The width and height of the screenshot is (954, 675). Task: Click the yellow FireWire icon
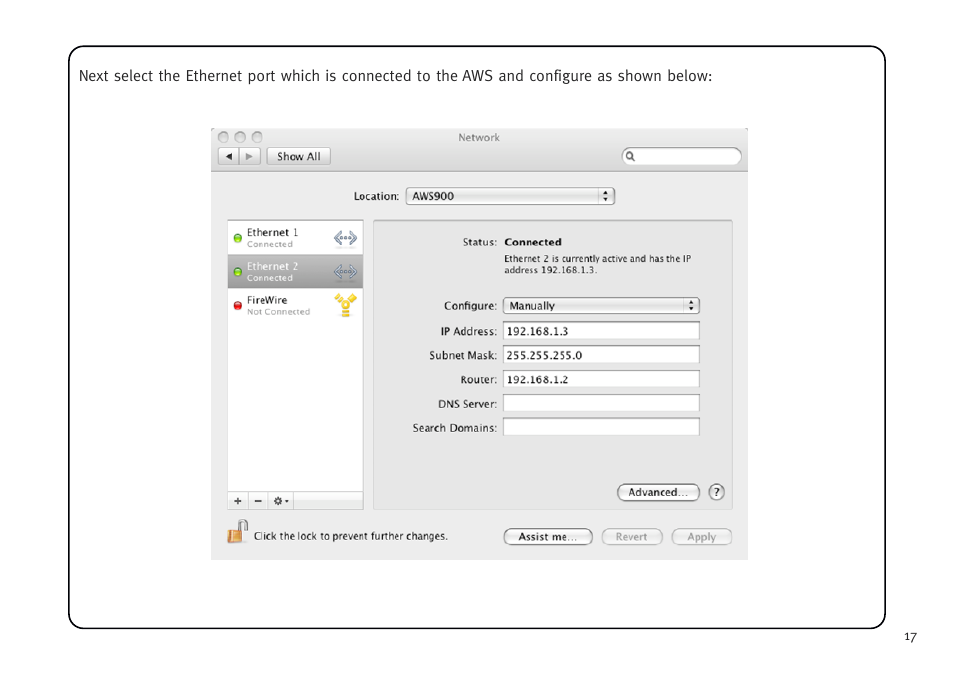pyautogui.click(x=345, y=305)
